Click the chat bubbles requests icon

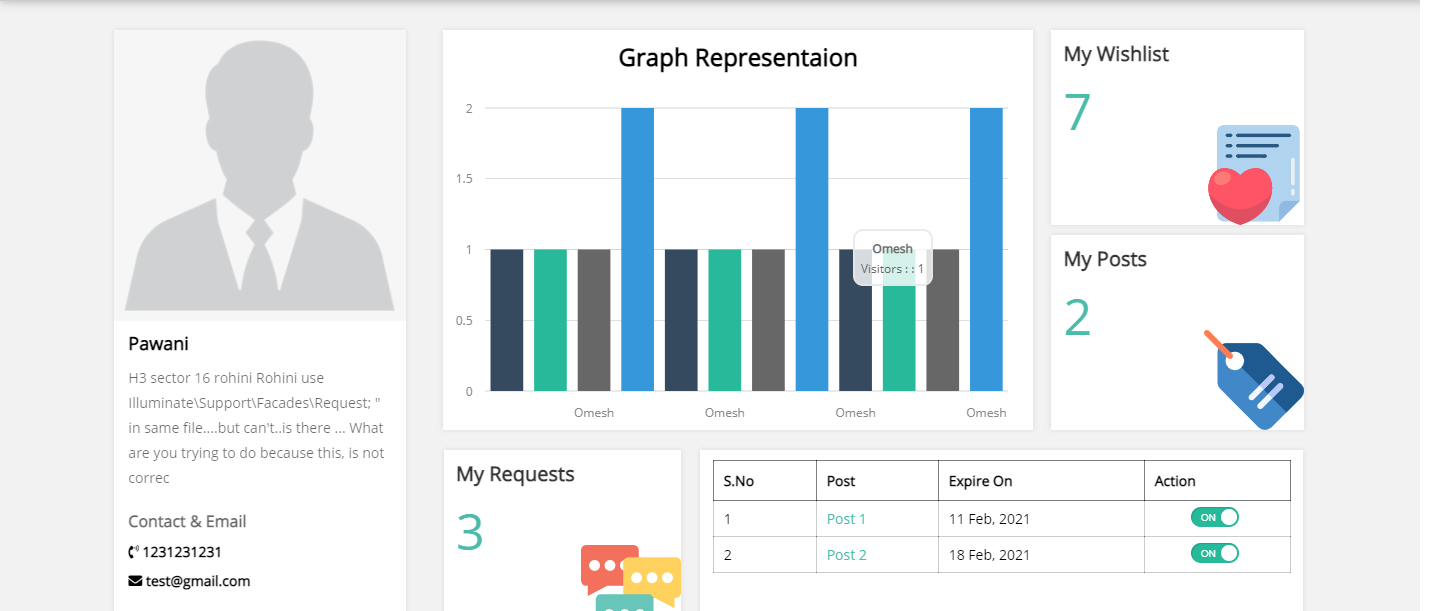[630, 578]
